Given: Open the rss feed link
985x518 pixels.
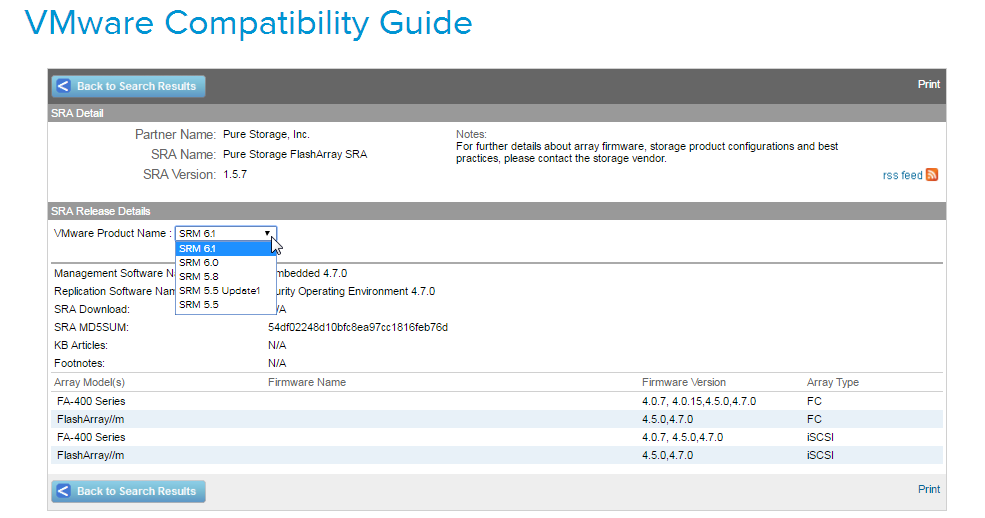Looking at the screenshot, I should point(902,175).
